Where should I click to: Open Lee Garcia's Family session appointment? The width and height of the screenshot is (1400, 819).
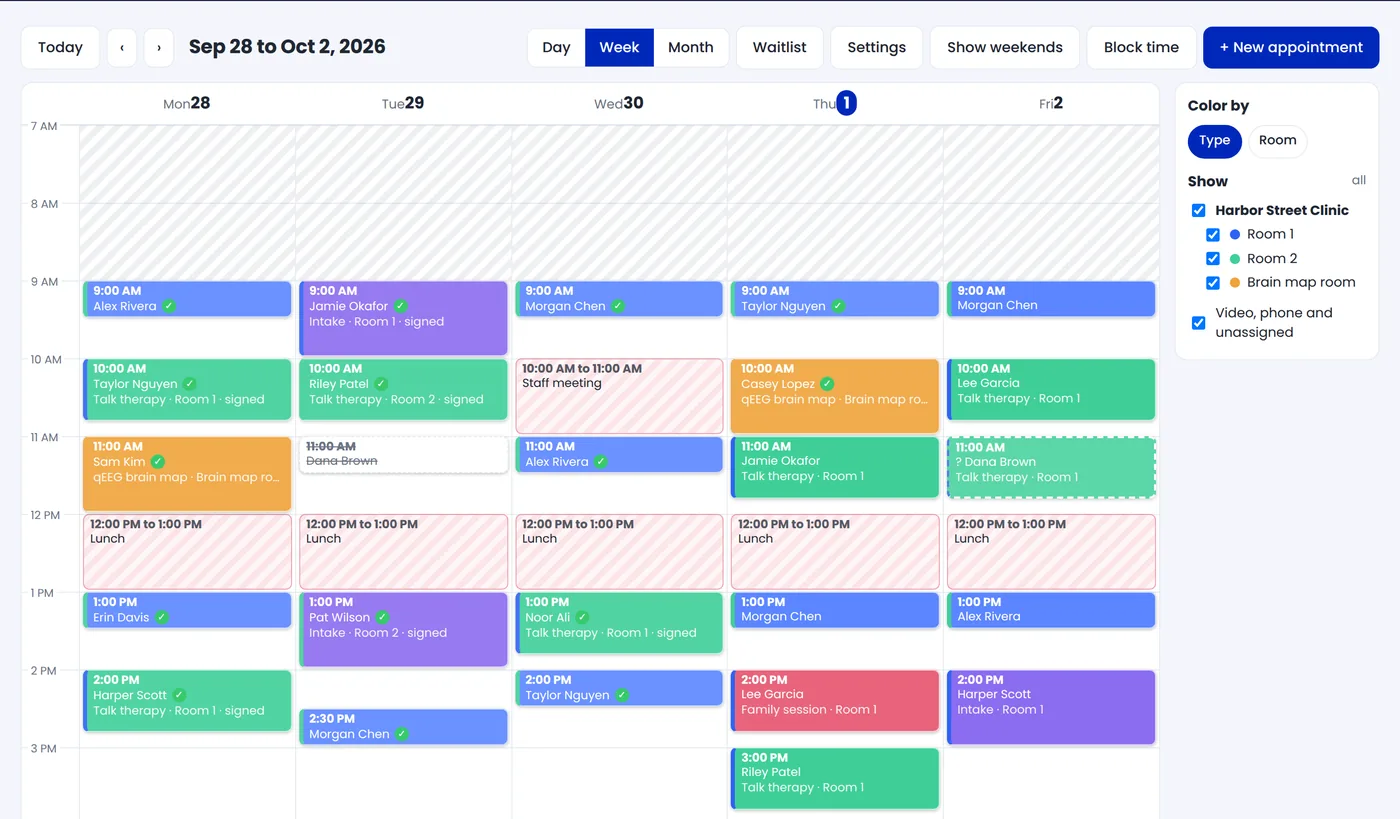pyautogui.click(x=835, y=701)
